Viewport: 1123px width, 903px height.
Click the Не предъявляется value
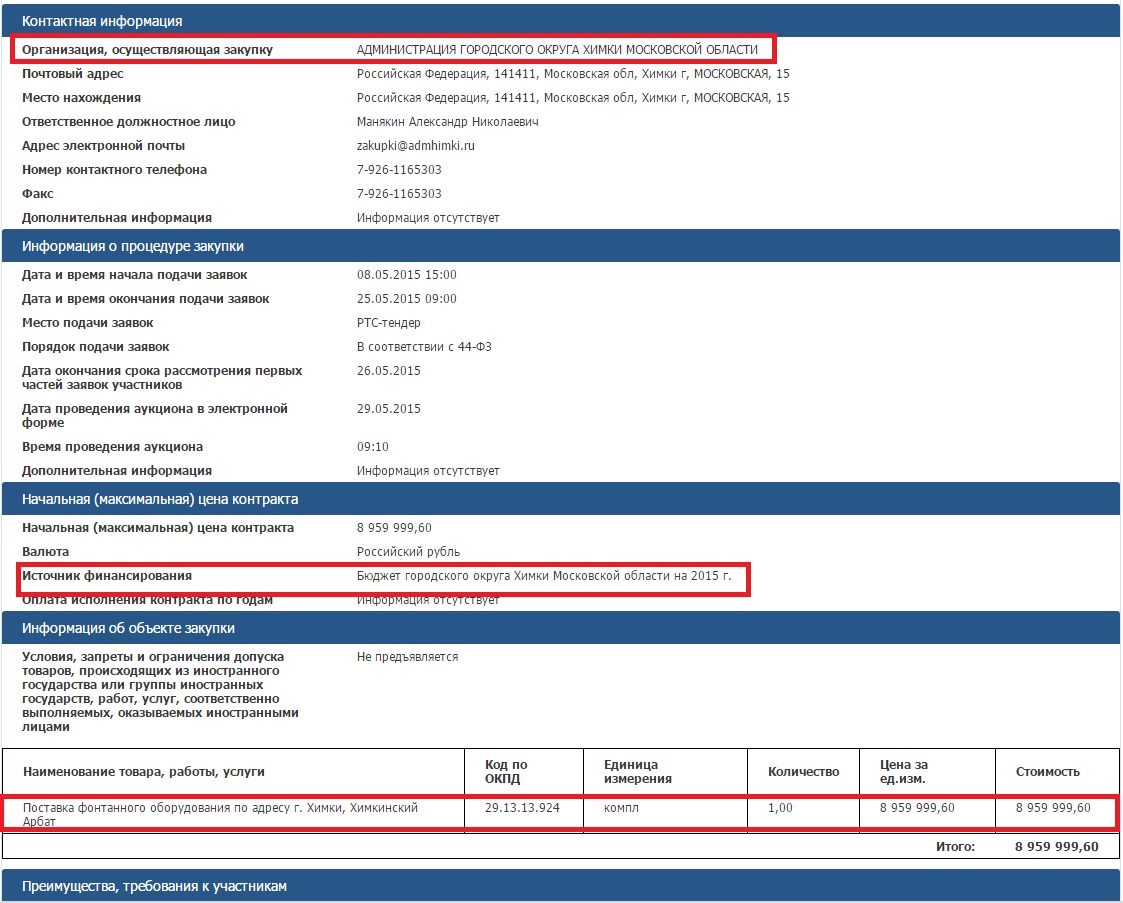tap(407, 657)
